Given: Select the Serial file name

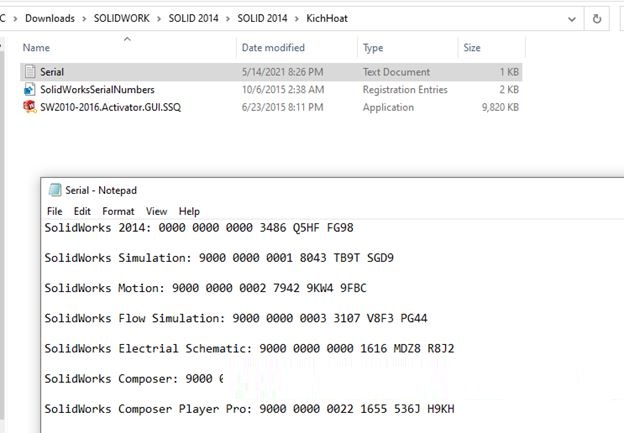Looking at the screenshot, I should point(52,72).
